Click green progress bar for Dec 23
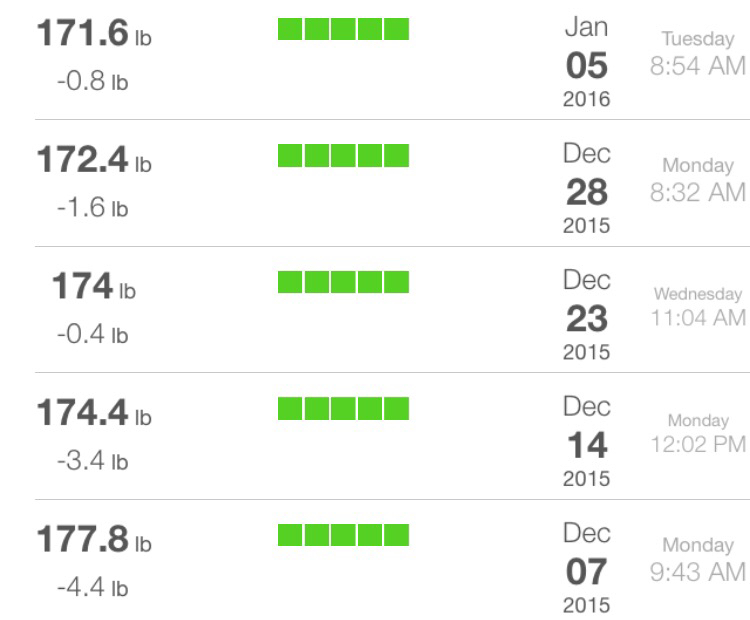 (343, 282)
